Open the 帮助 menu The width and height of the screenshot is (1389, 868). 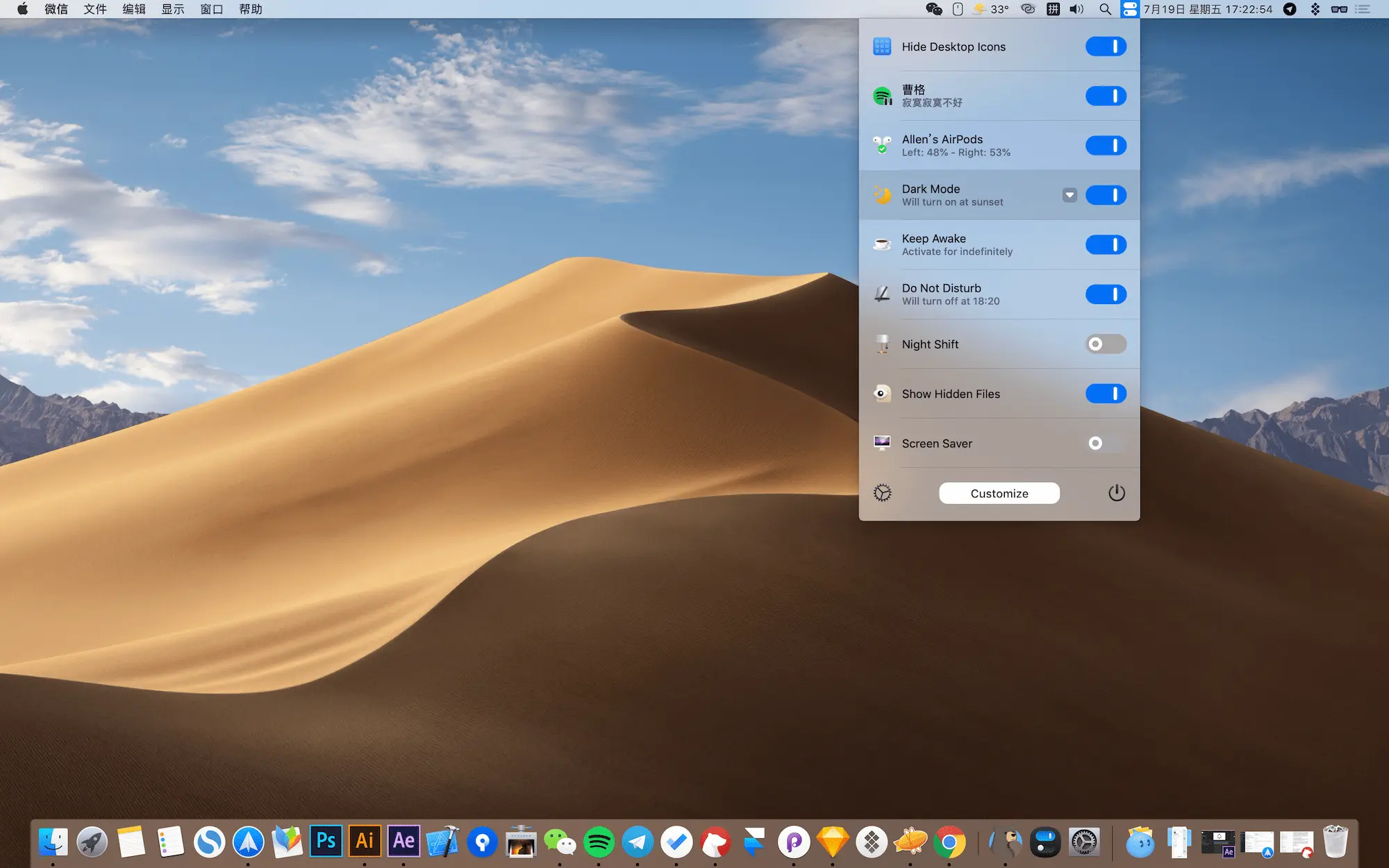[x=250, y=9]
